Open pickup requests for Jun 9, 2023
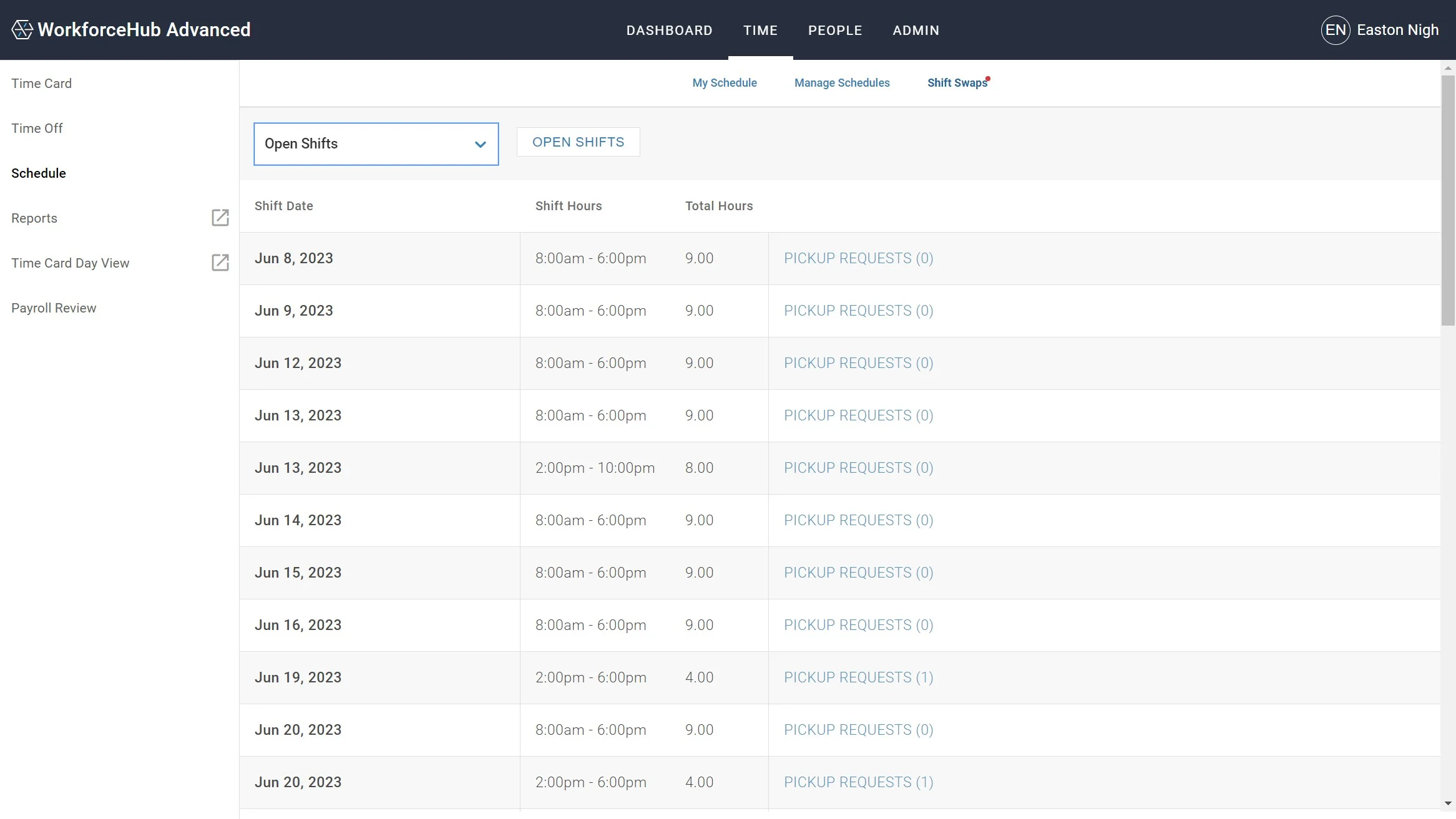1456x819 pixels. pyautogui.click(x=859, y=311)
